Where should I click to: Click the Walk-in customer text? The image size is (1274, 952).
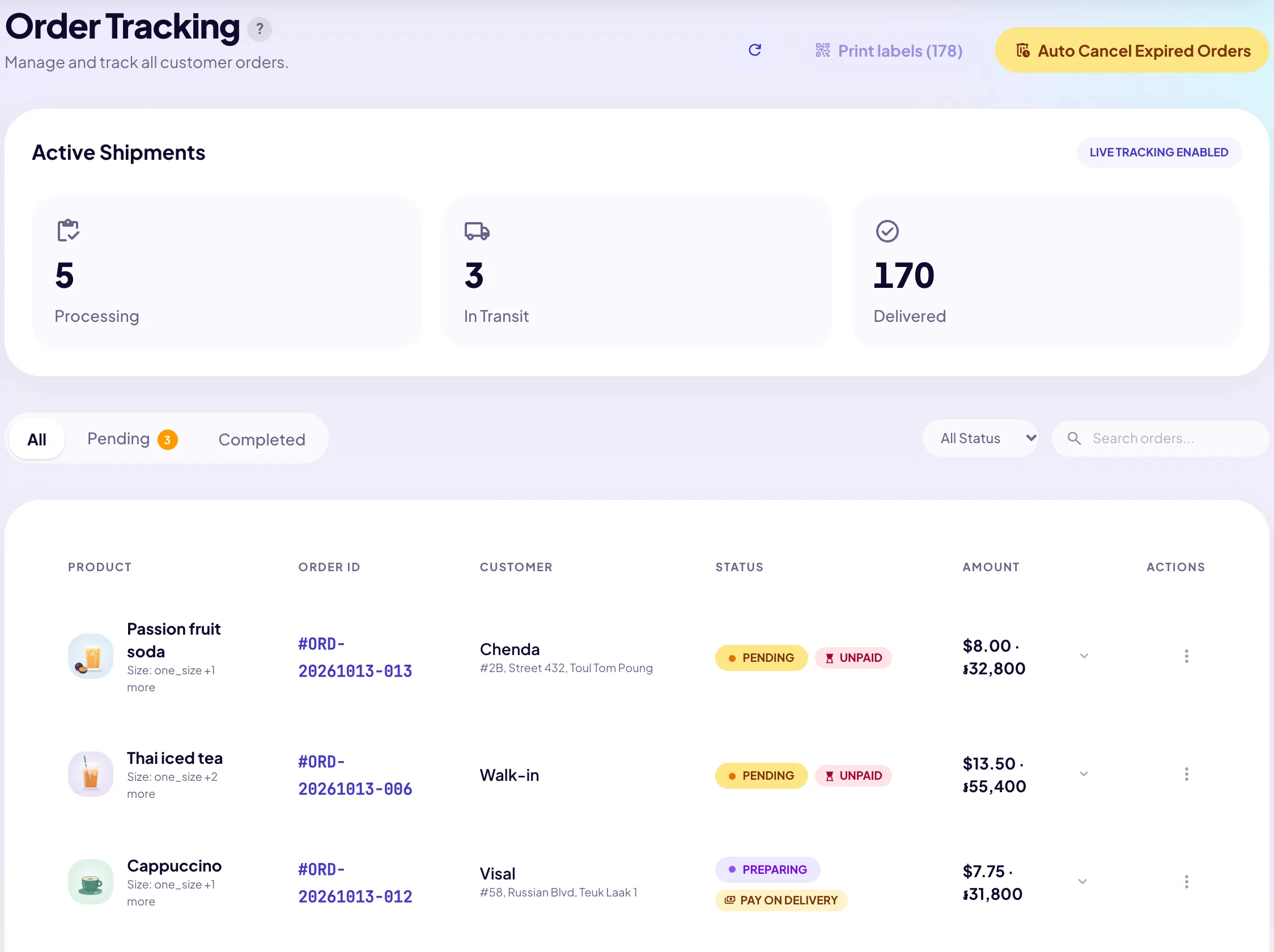coord(509,775)
